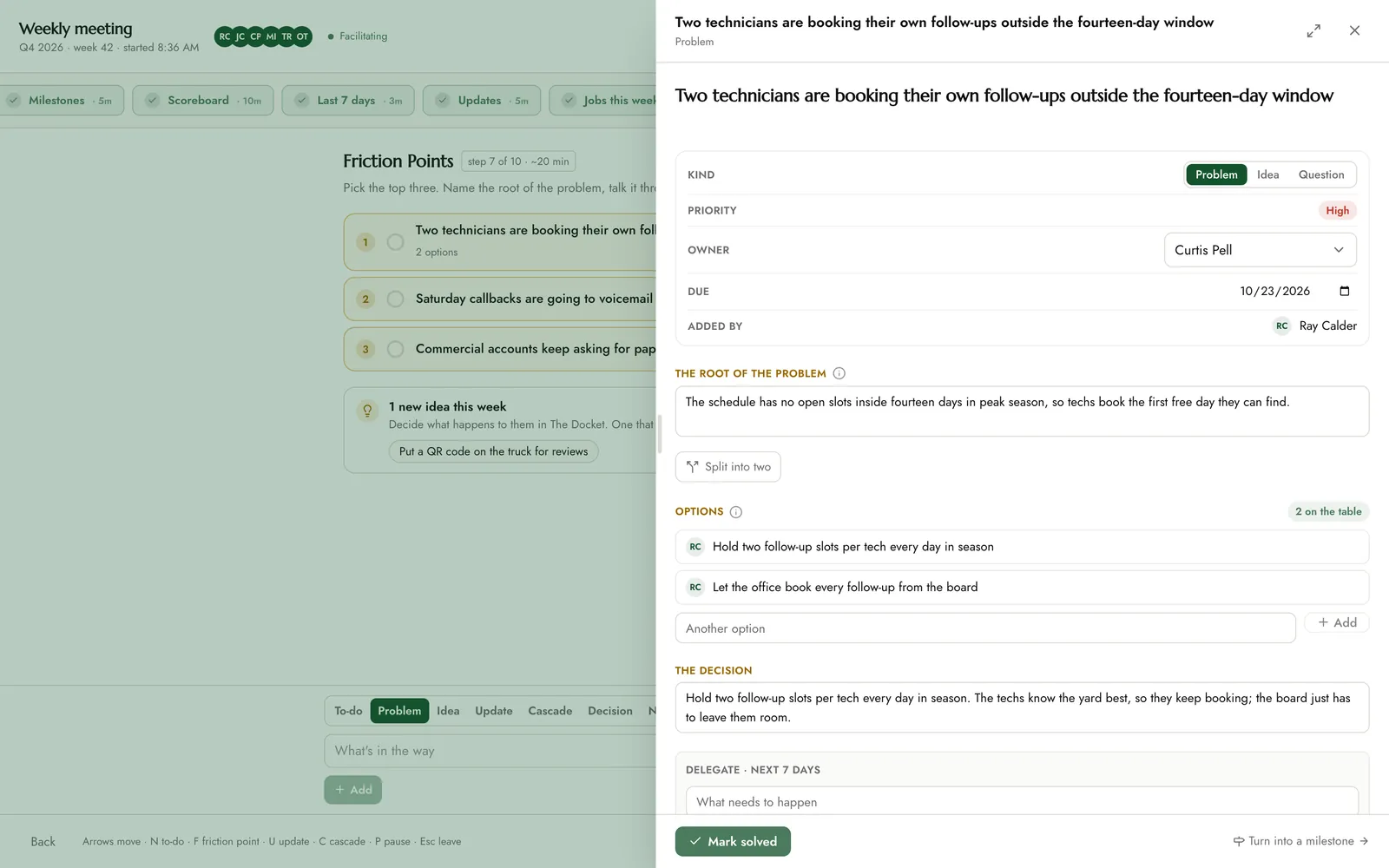Screen dimensions: 1389x868
Task: Show info icon next to Options
Action: [x=736, y=512]
